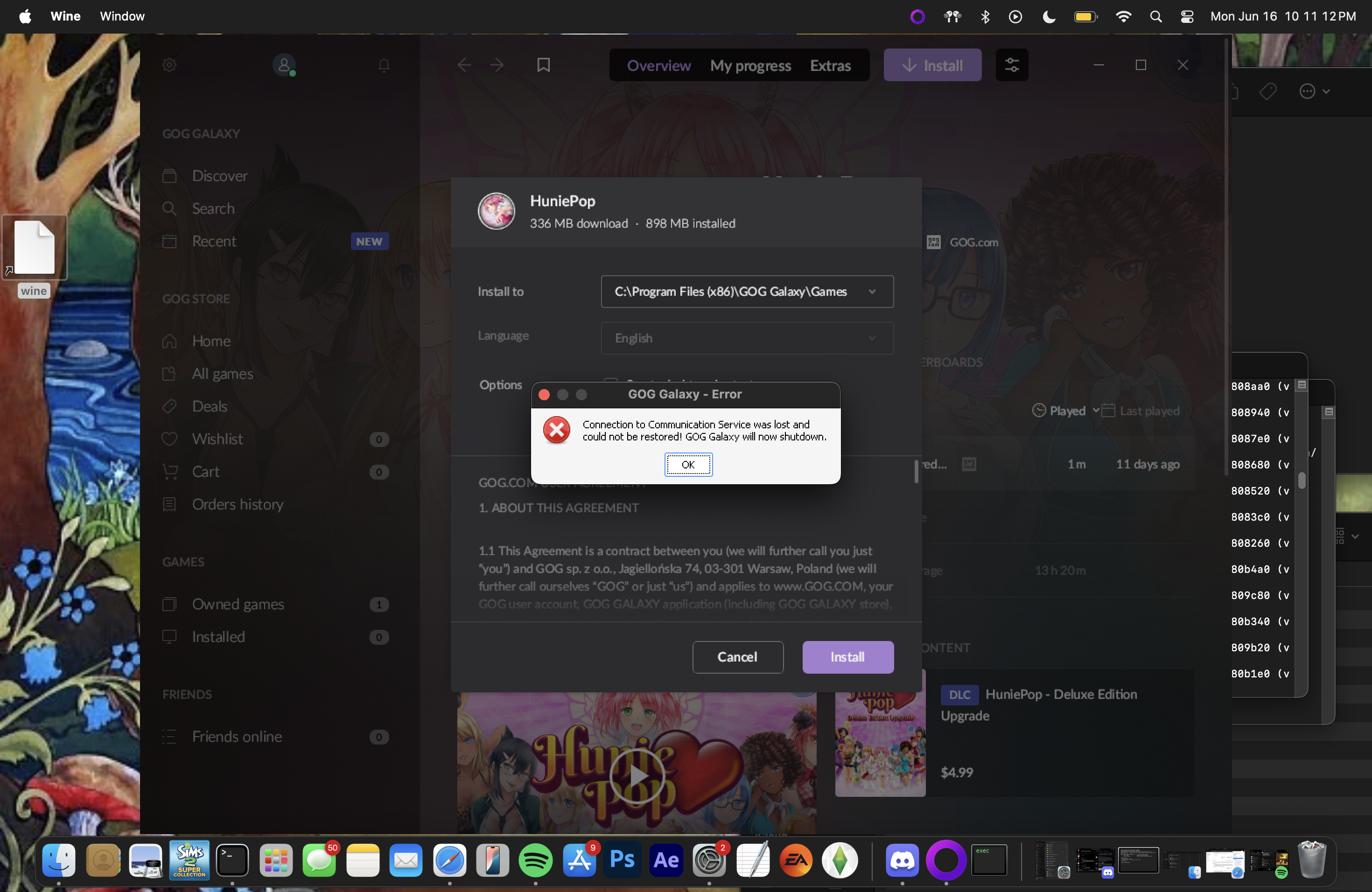Open GOG Galaxy settings gear icon
Screen dimensions: 1372x892
[169, 65]
